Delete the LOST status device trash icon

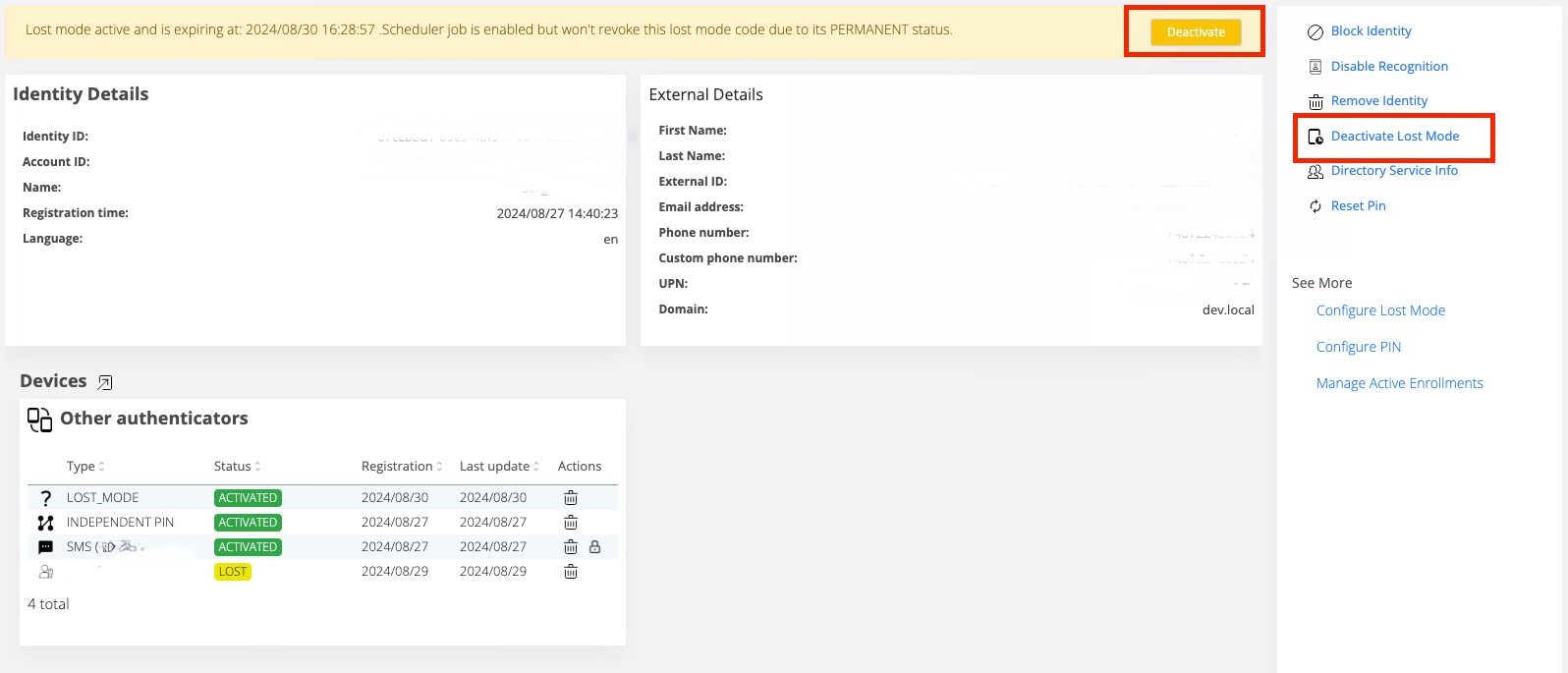[571, 572]
